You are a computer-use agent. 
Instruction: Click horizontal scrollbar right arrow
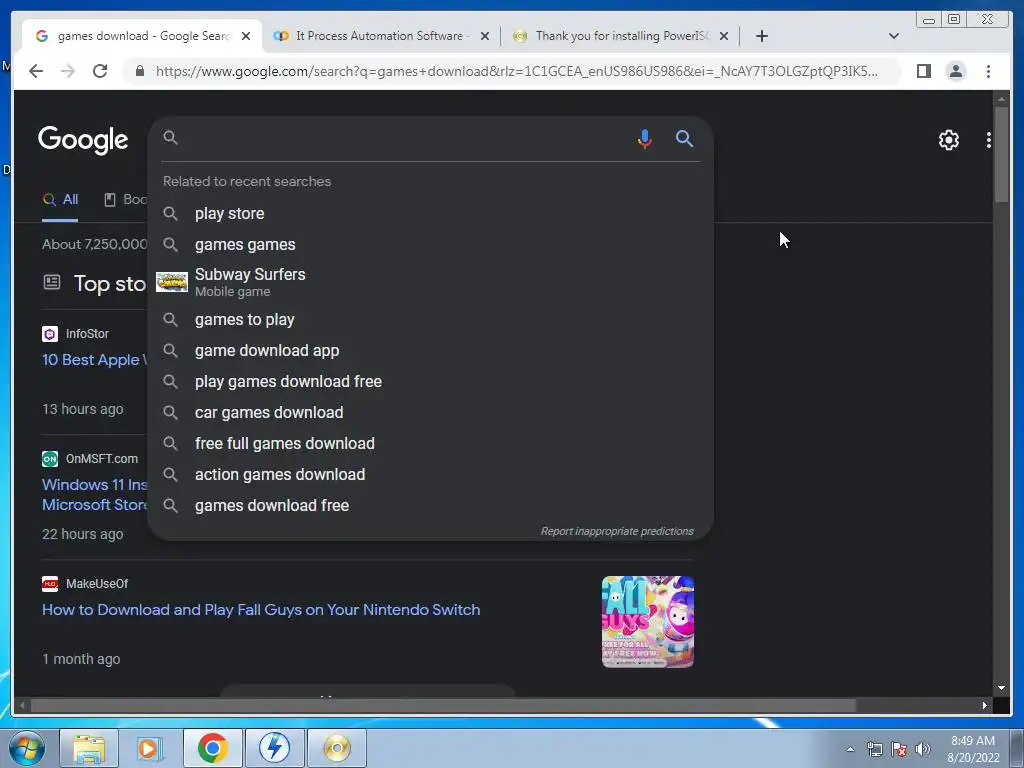click(x=985, y=705)
